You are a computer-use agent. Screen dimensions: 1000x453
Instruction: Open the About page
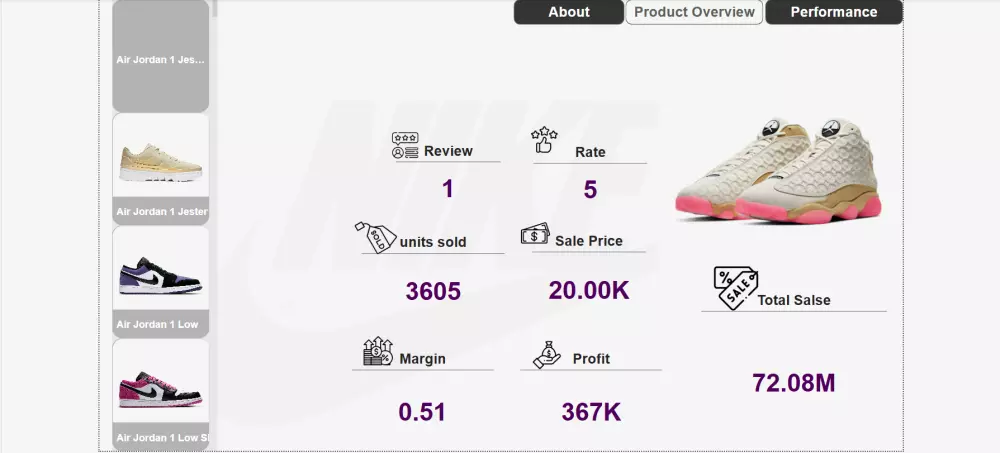coord(569,12)
